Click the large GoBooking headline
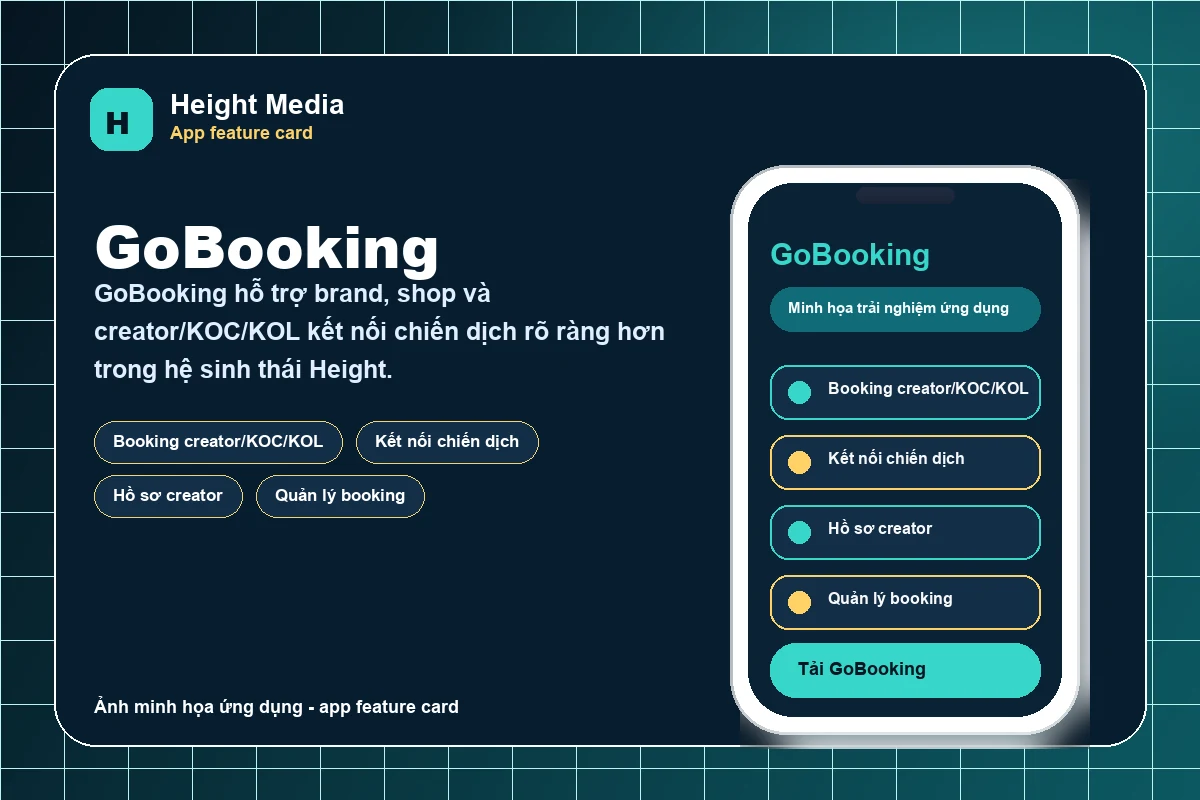Screen dimensions: 1200x800 point(267,248)
